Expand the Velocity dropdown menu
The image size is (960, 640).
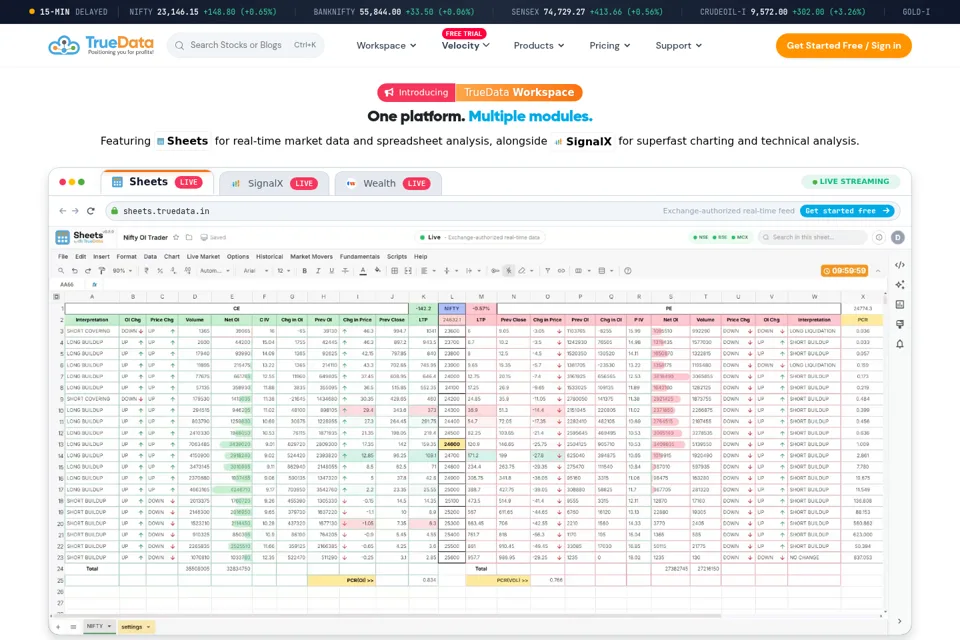465,45
